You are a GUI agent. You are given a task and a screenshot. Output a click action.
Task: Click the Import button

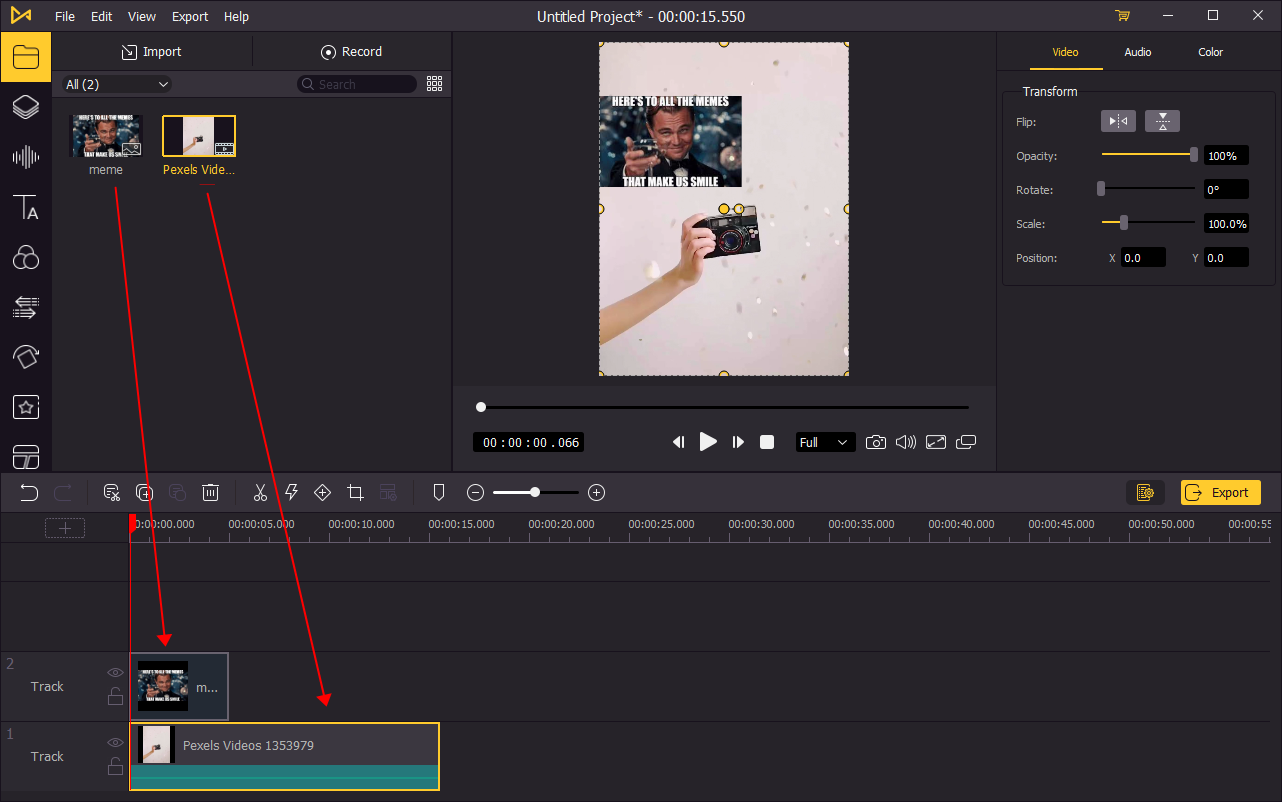click(152, 52)
